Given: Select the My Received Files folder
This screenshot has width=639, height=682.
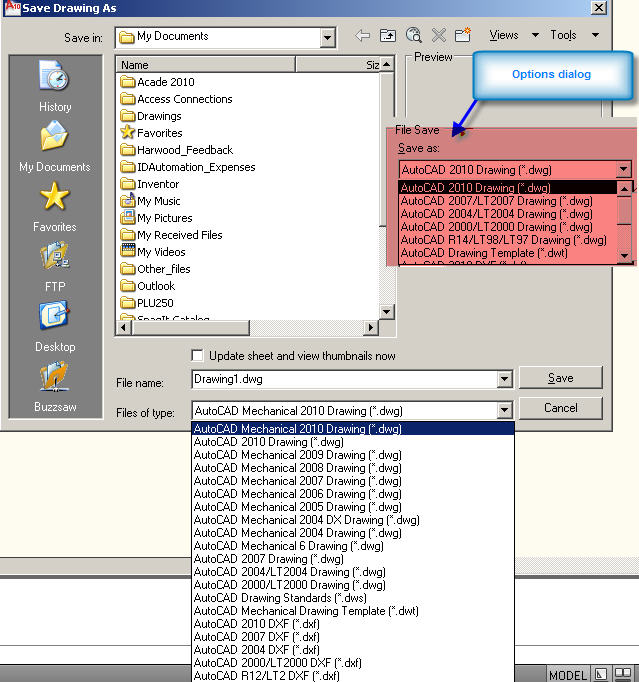Looking at the screenshot, I should 171,234.
